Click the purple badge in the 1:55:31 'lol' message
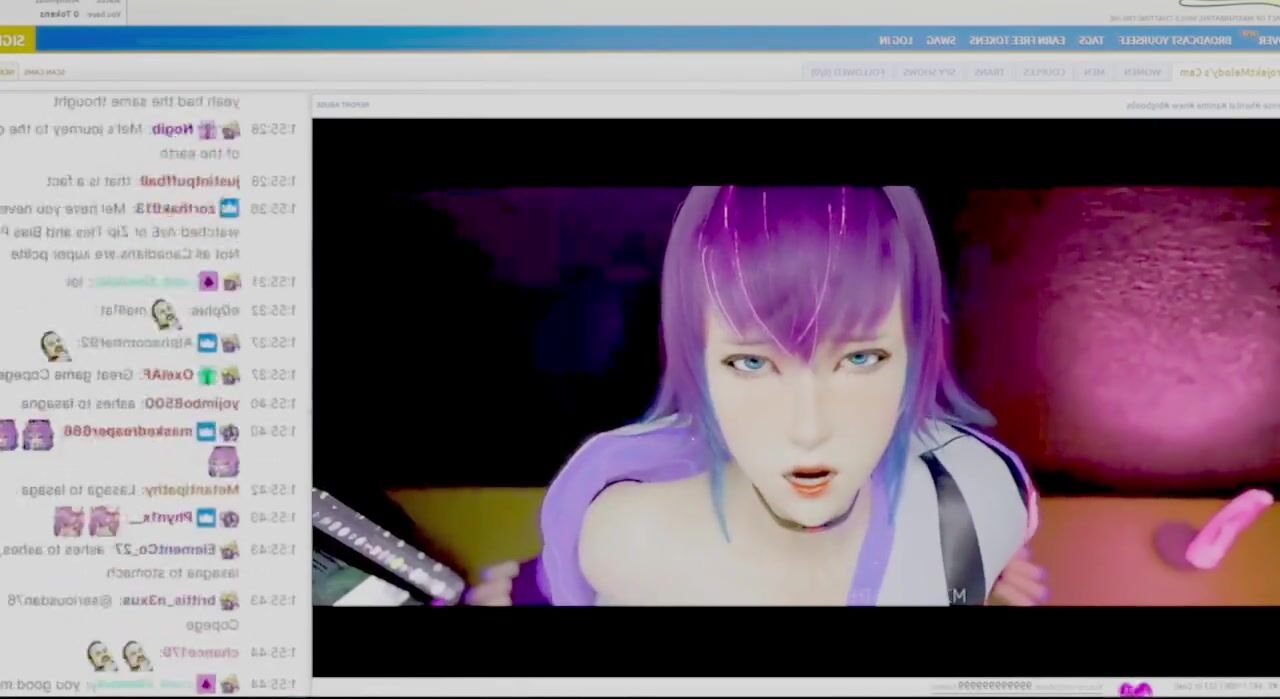 pos(208,282)
